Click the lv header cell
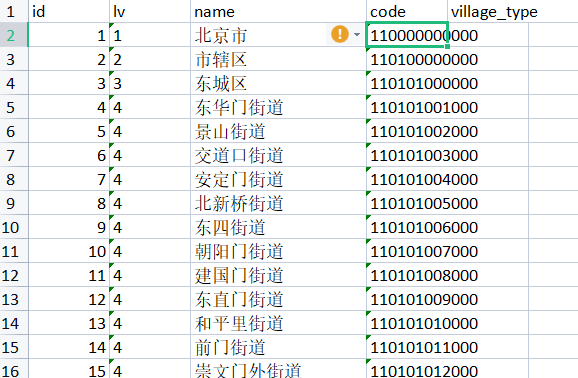 point(150,11)
